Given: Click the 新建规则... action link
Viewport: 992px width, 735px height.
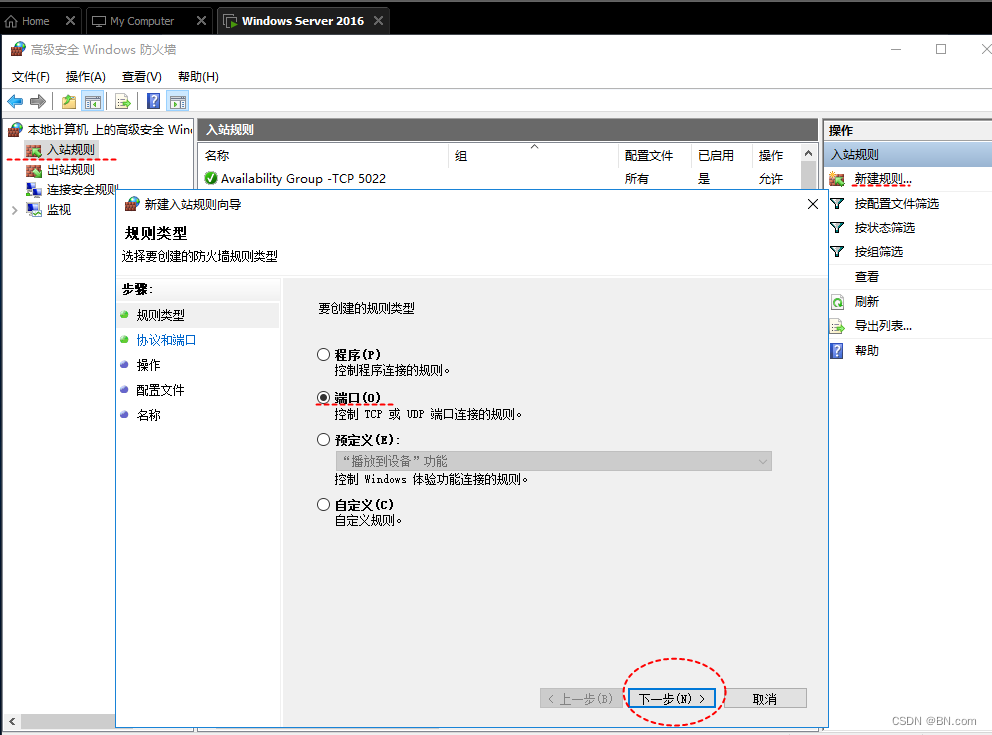Looking at the screenshot, I should click(x=883, y=179).
